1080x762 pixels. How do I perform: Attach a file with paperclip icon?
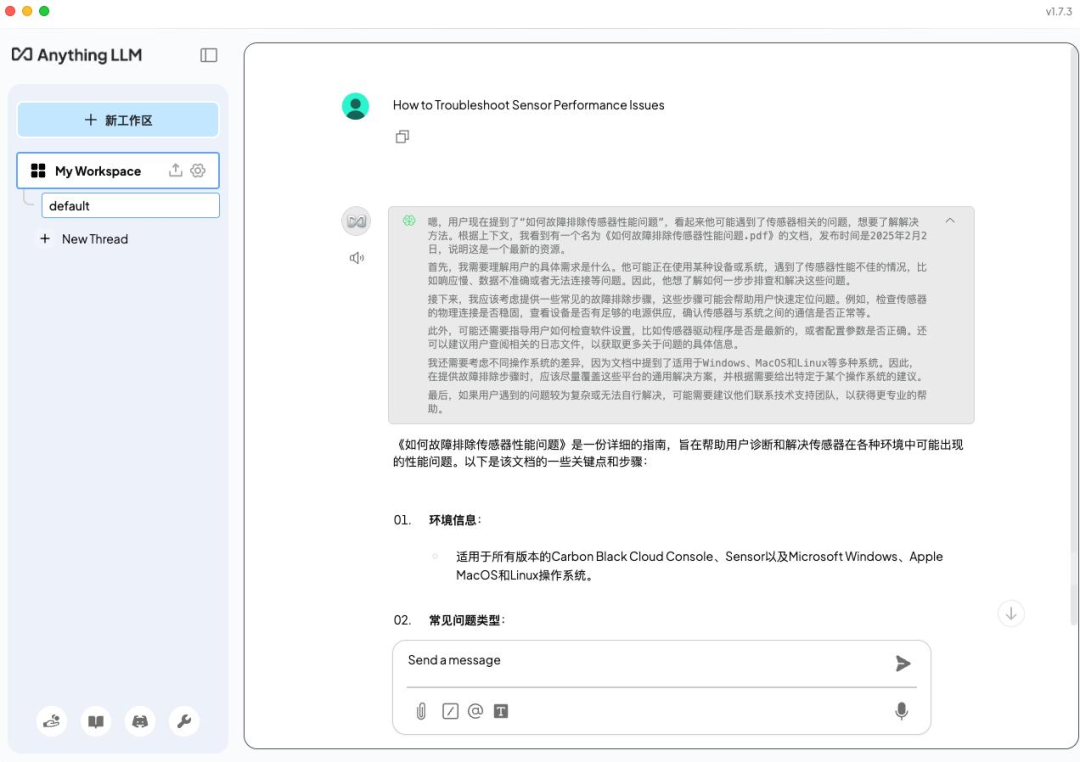(x=421, y=711)
